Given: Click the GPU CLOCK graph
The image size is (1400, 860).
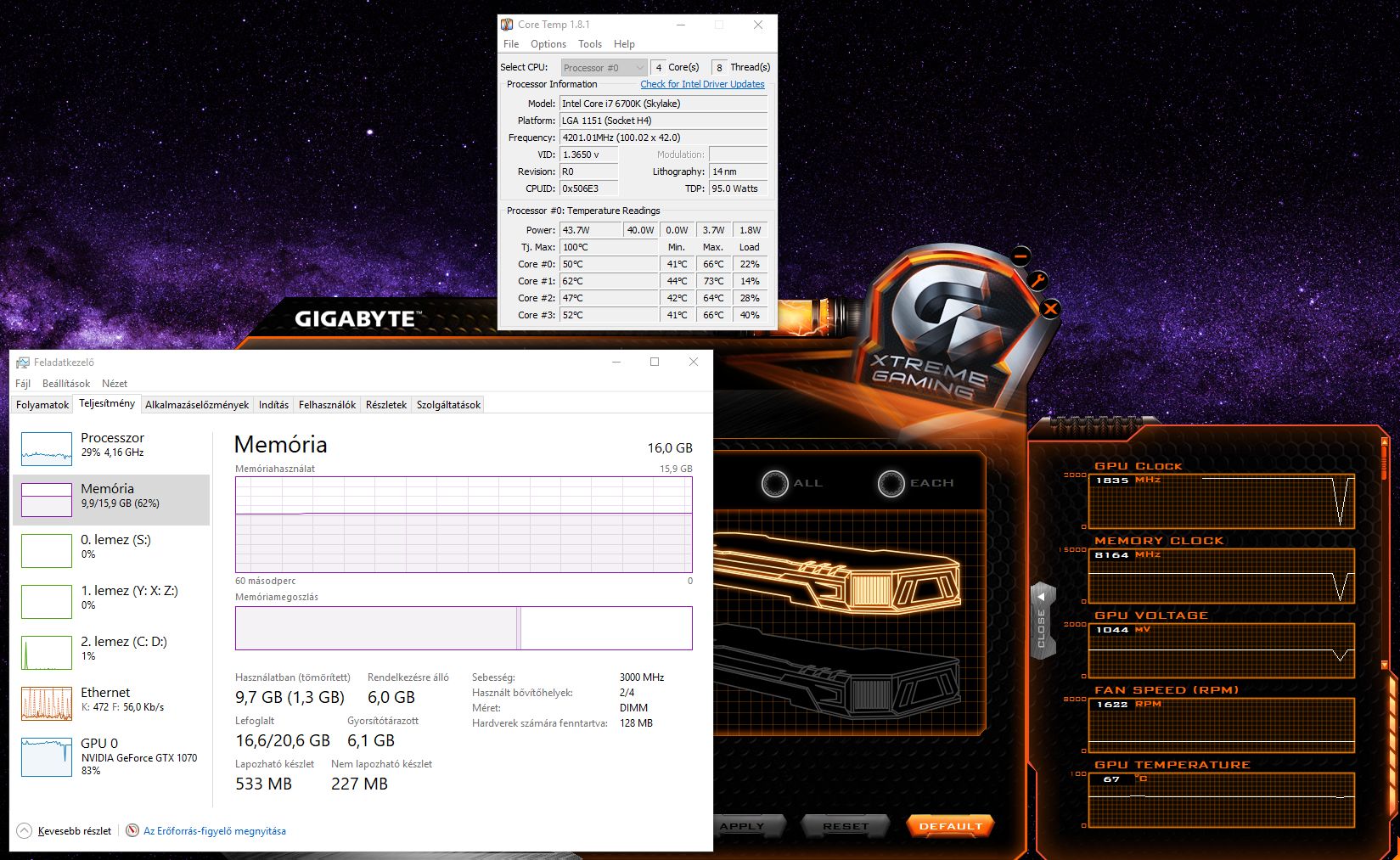Looking at the screenshot, I should click(x=1221, y=501).
